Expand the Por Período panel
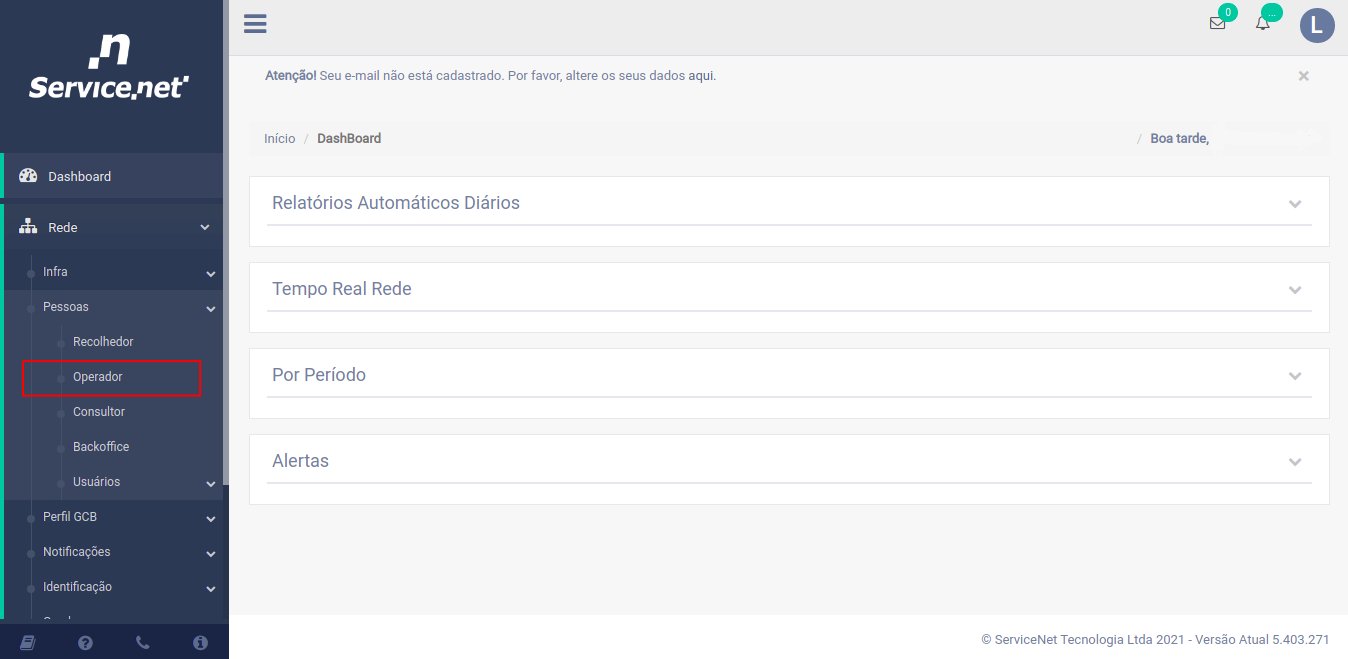 click(1295, 376)
